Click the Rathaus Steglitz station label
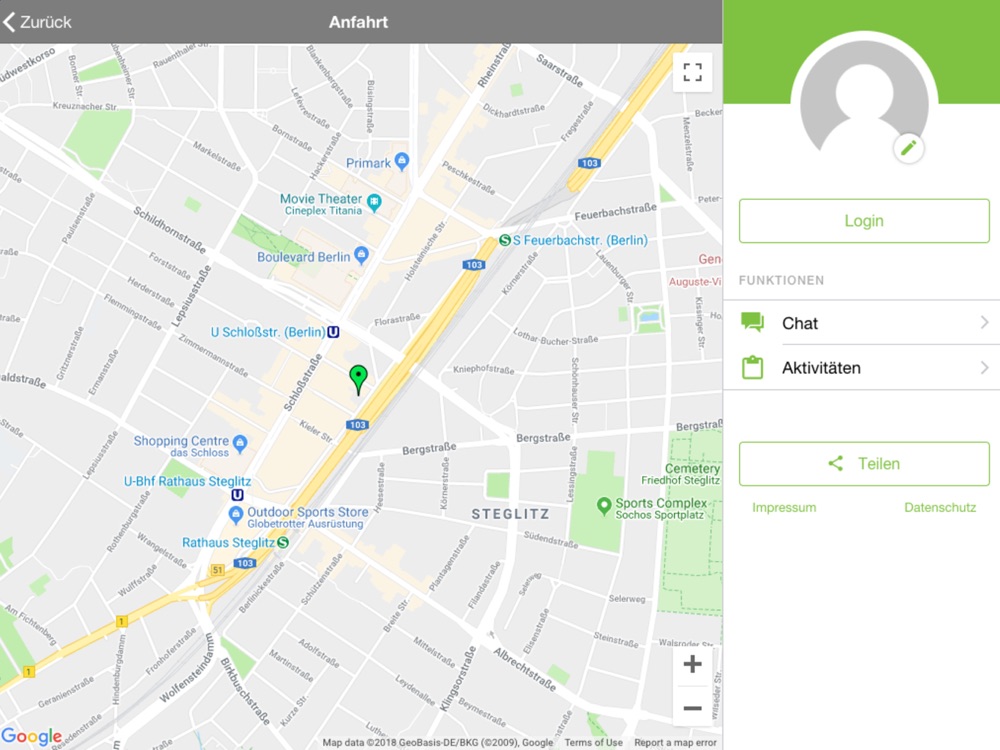Image resolution: width=1000 pixels, height=750 pixels. coord(228,543)
